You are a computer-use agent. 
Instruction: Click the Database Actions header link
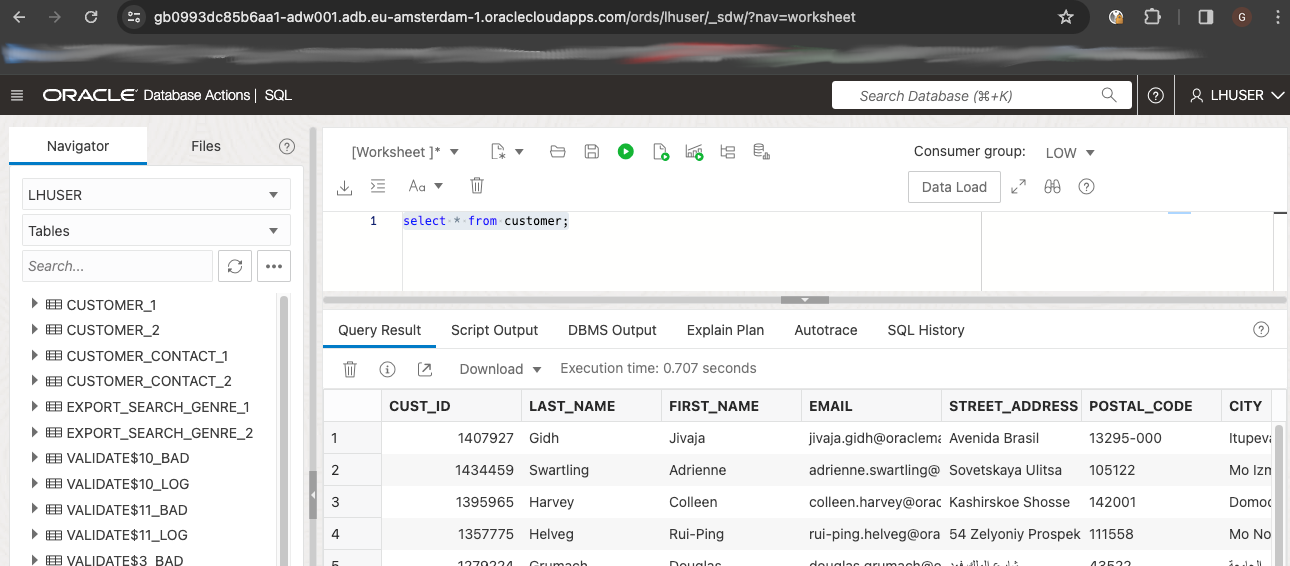[197, 95]
